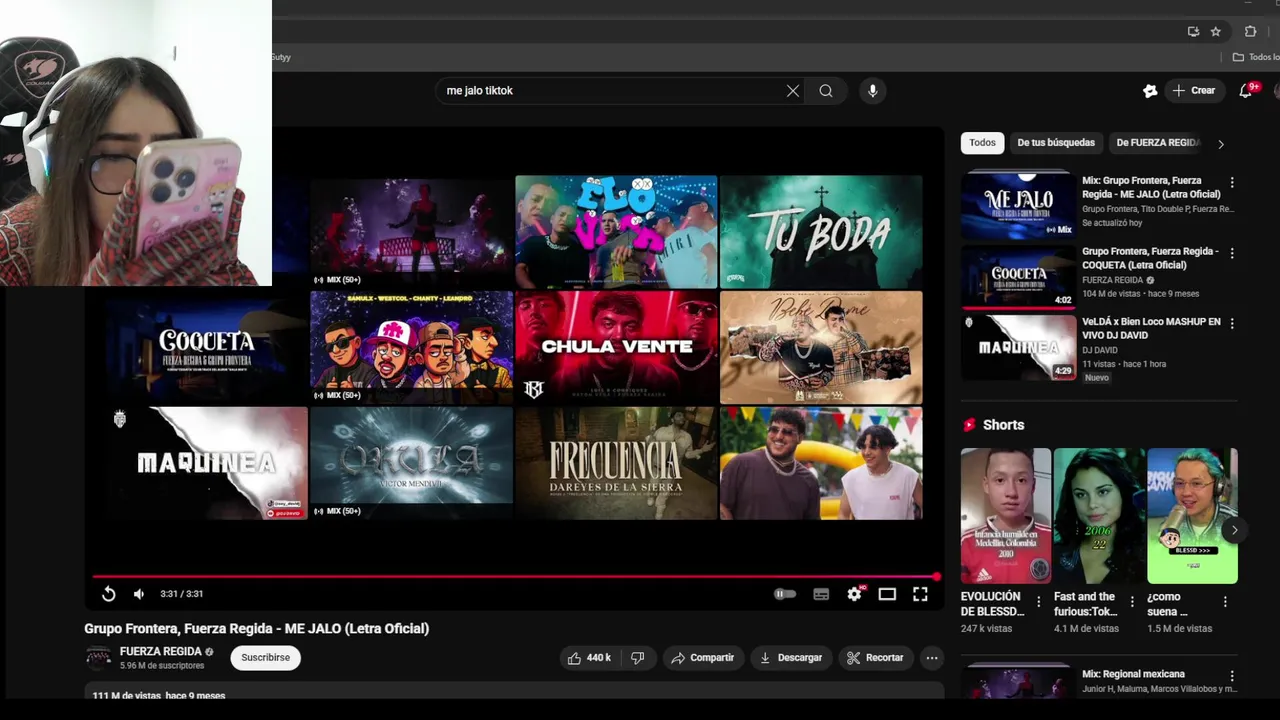Open the EVOLUCIÓN DE BLESSD short
Viewport: 1280px width, 720px height.
pyautogui.click(x=1006, y=515)
